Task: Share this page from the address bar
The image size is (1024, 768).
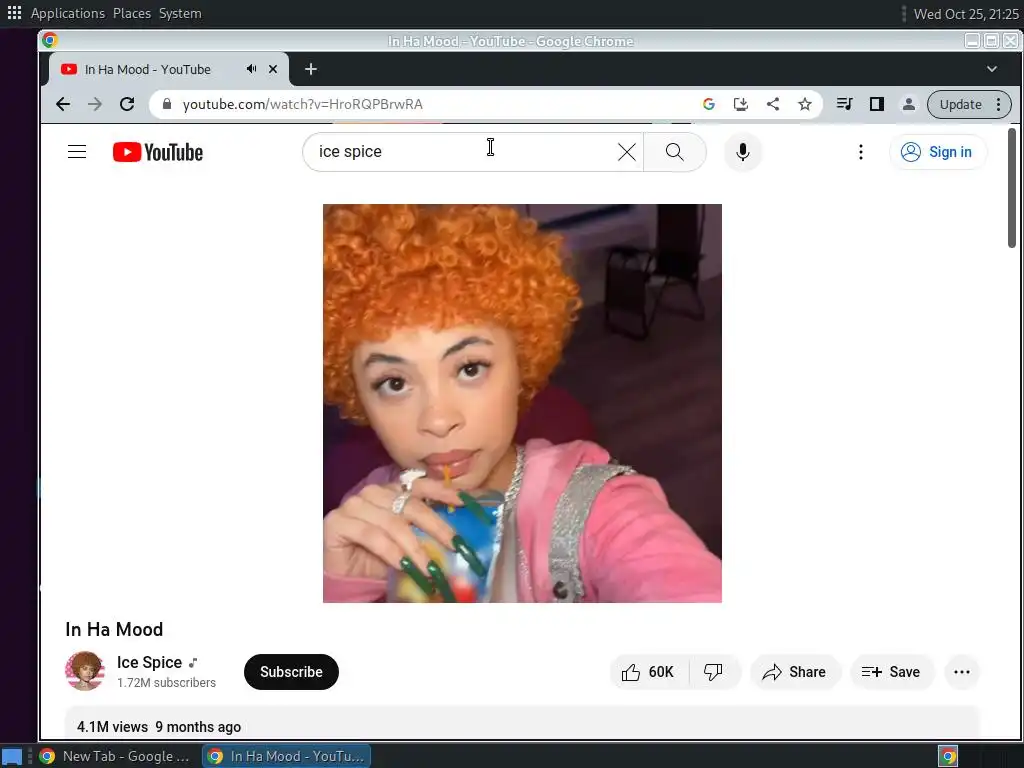Action: pos(773,104)
